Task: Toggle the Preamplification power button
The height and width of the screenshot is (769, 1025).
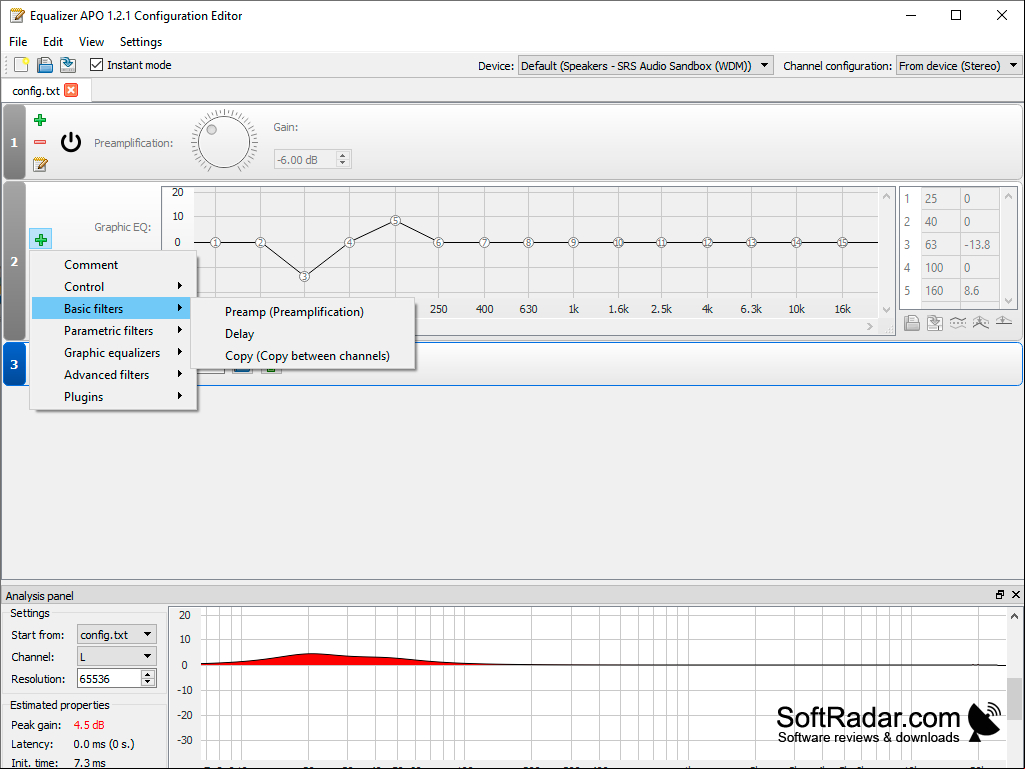Action: [x=71, y=142]
